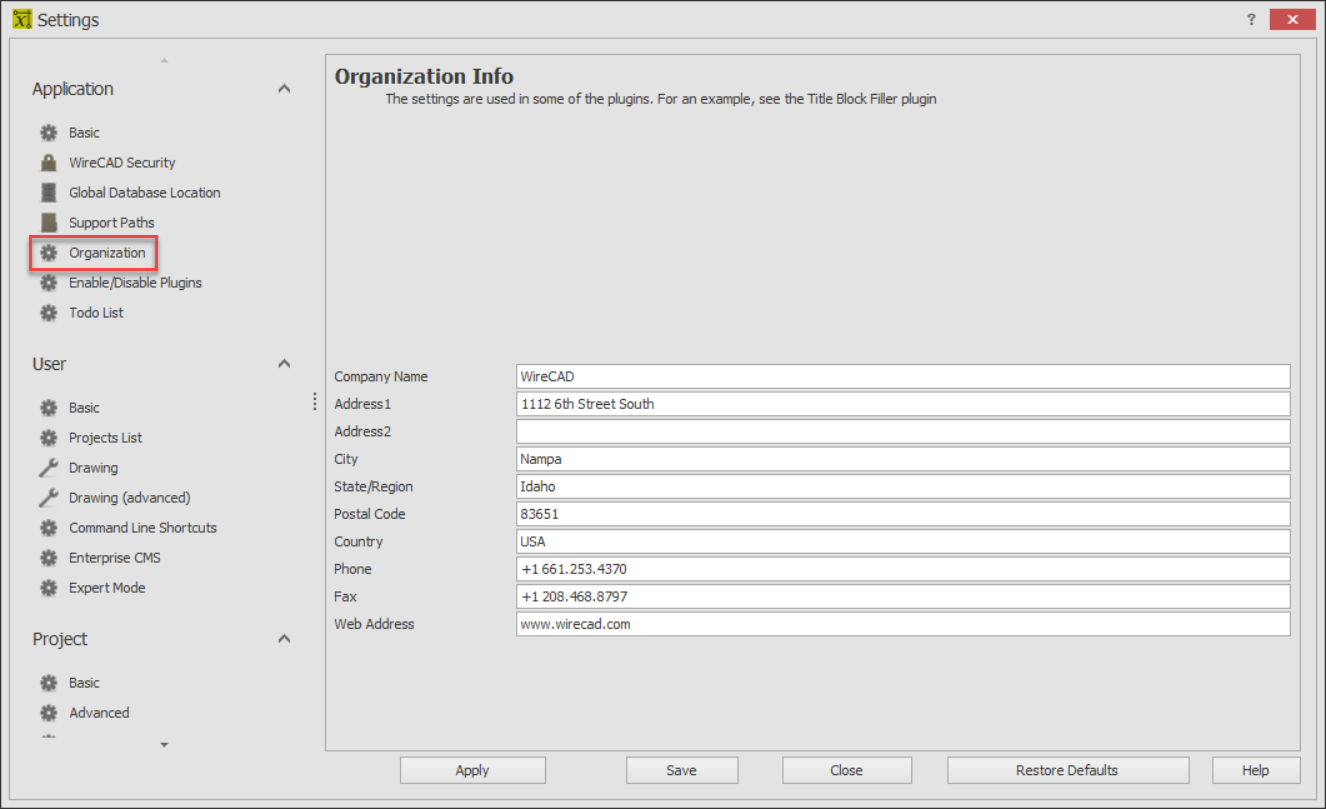Viewport: 1326px width, 809px height.
Task: Click the gear icon beside Project Basic
Action: tap(48, 683)
